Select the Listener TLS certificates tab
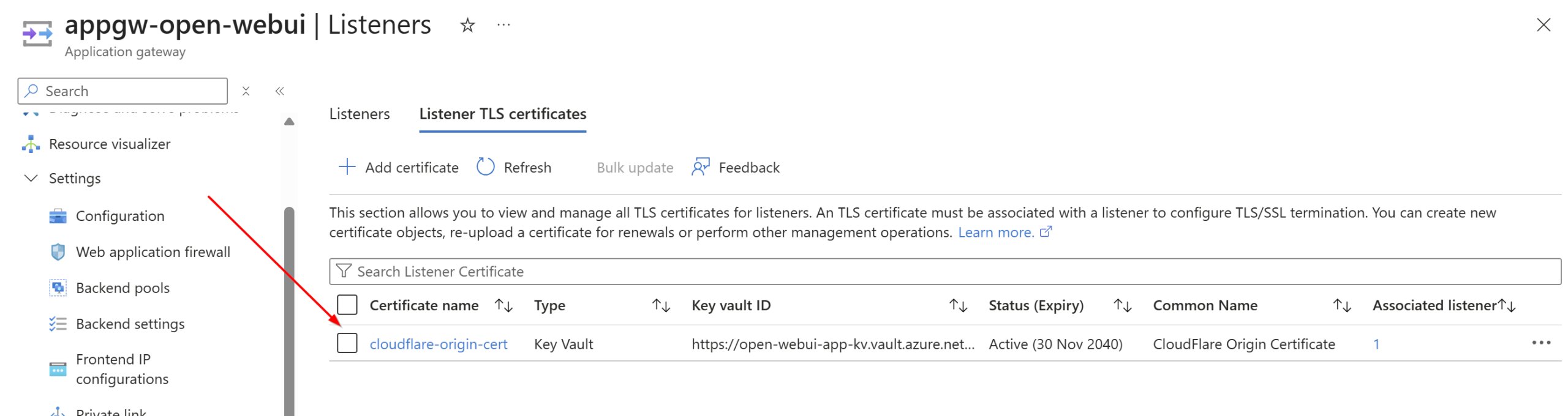Screen dimensions: 1568x416 pos(502,114)
